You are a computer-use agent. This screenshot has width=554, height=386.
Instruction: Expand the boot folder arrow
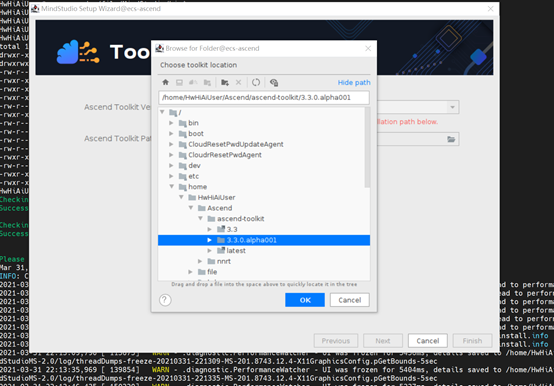[171, 133]
